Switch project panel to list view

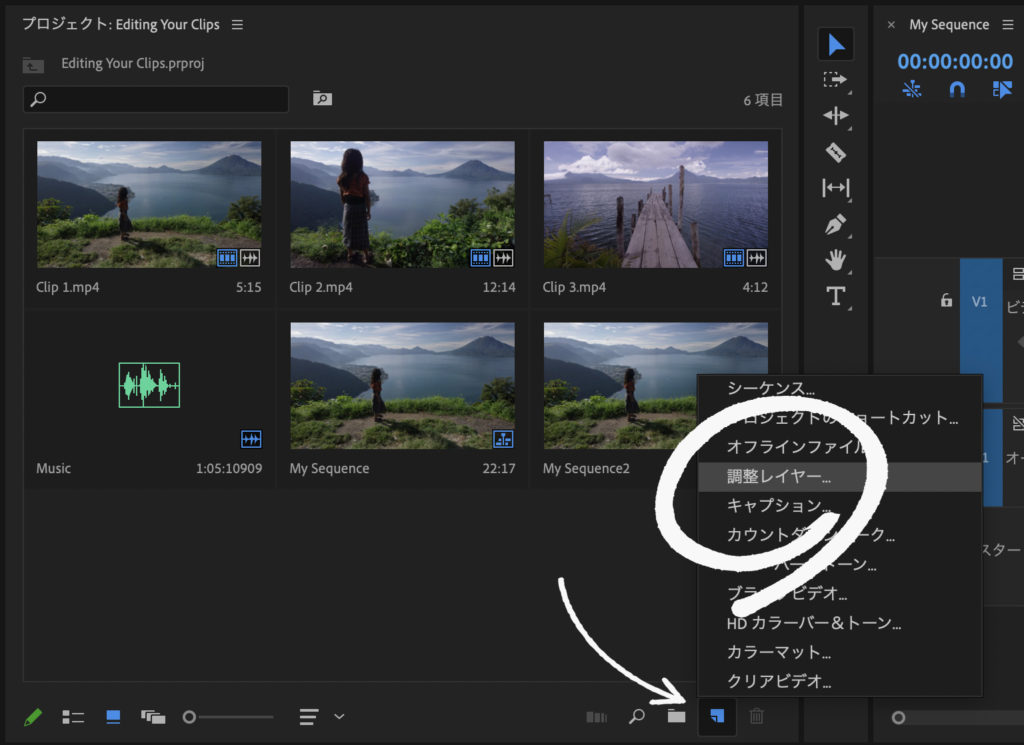tap(73, 717)
